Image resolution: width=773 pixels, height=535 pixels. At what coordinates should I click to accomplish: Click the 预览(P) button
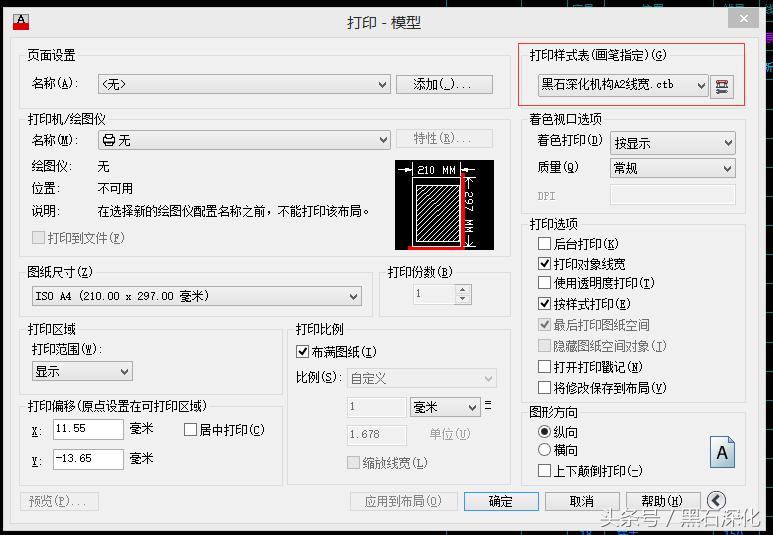pyautogui.click(x=59, y=501)
